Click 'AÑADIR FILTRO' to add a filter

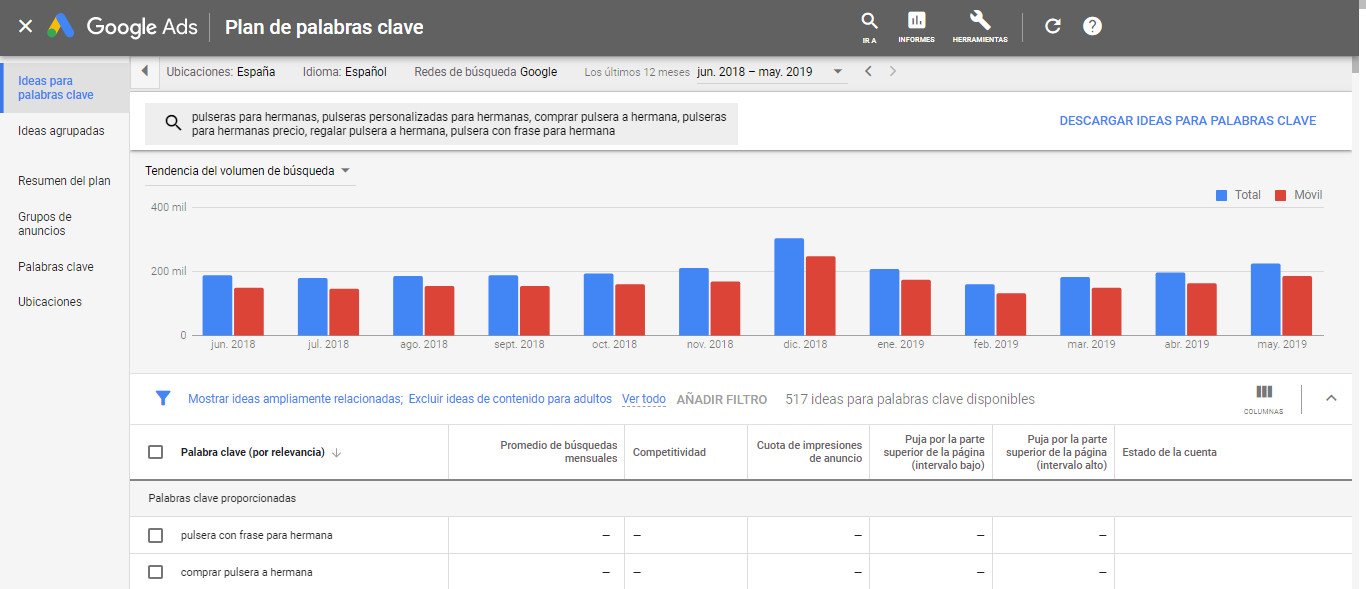coord(721,398)
